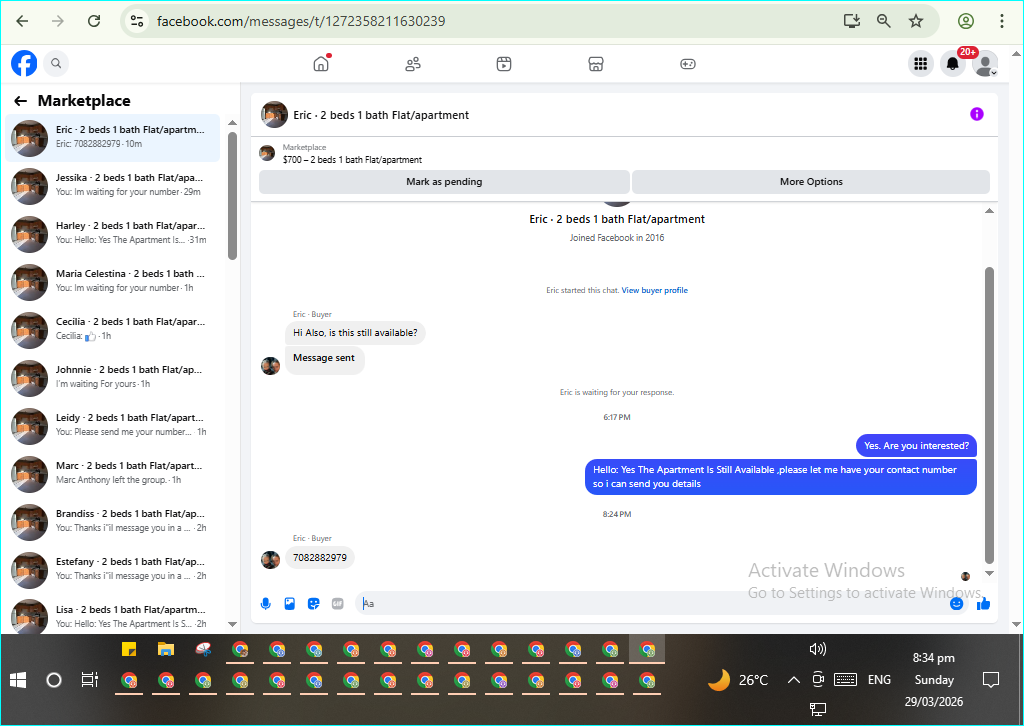Choose a sticker icon in composer
1024x726 pixels.
click(313, 604)
